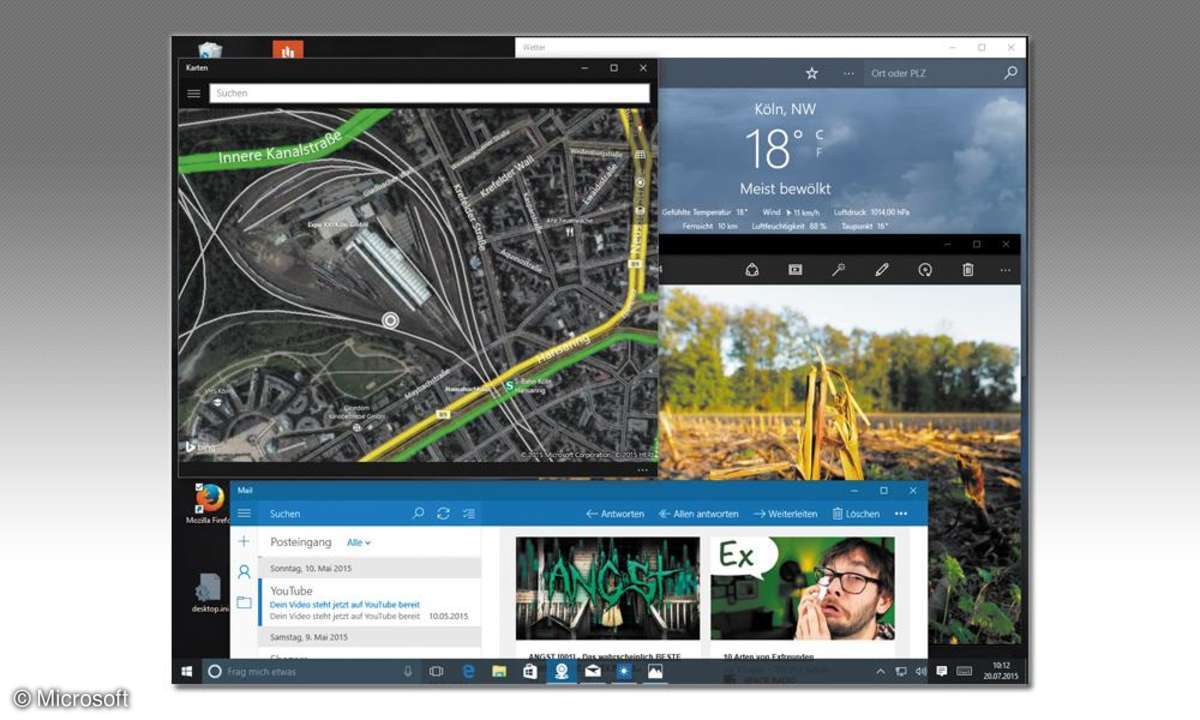
Task: Click the show my location icon in Karten
Action: coord(640,183)
